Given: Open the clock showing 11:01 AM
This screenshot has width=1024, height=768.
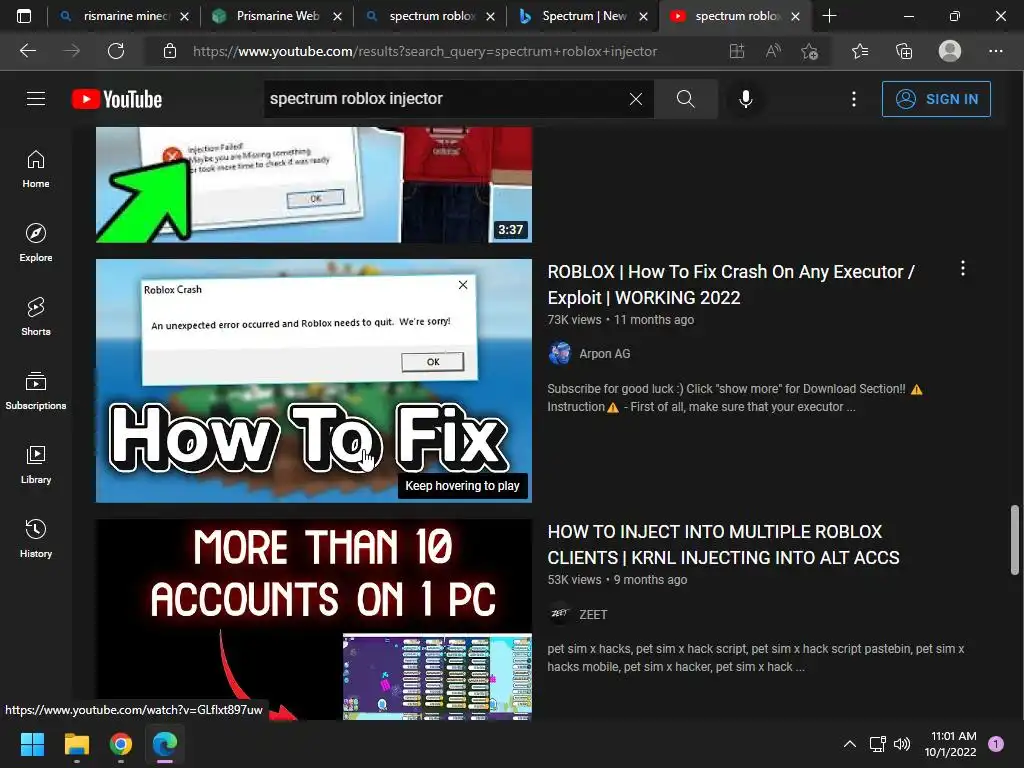Looking at the screenshot, I should point(951,744).
